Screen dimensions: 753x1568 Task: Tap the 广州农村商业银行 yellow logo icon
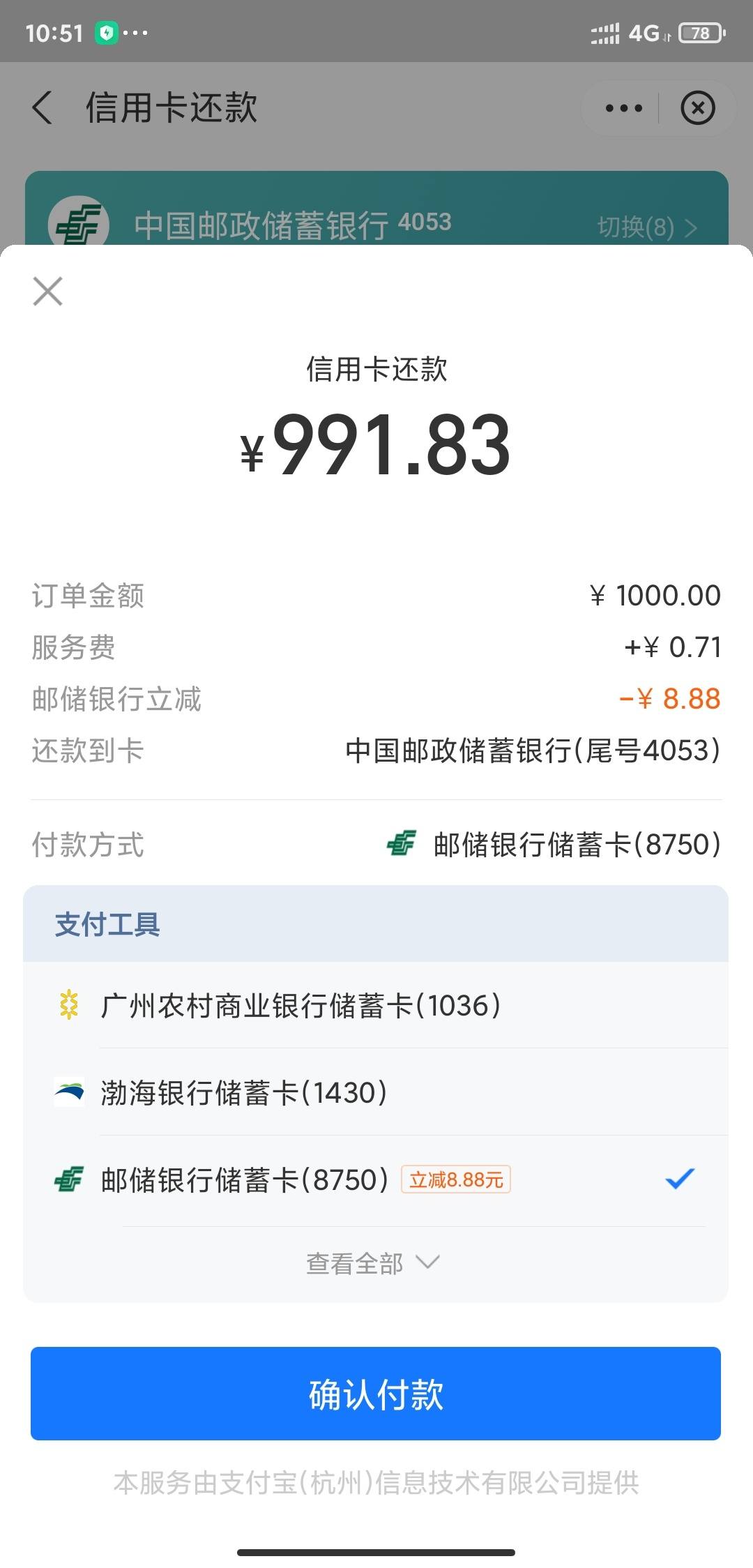coord(69,1005)
